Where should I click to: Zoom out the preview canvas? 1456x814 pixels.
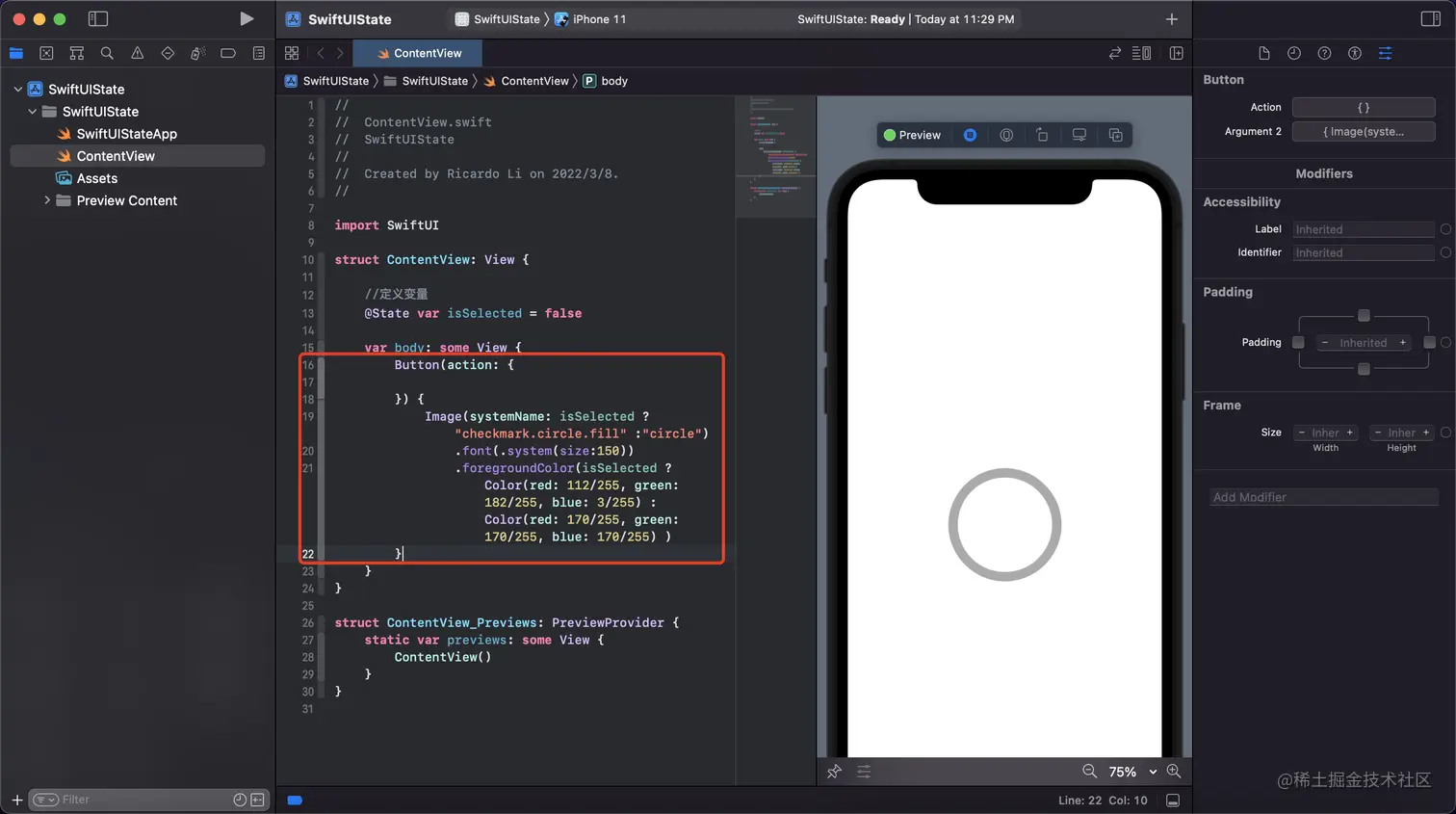click(x=1089, y=772)
